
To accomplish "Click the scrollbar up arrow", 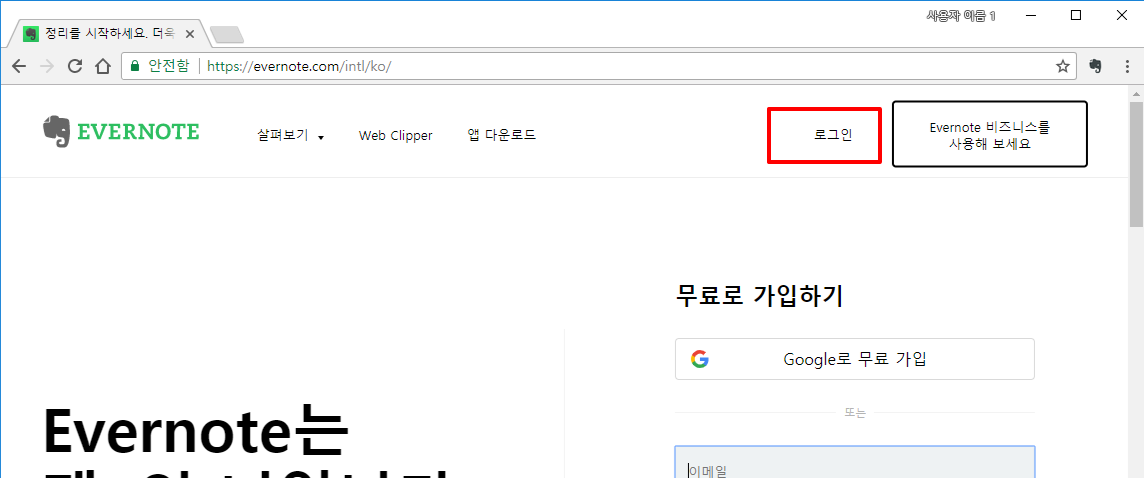I will (x=1136, y=92).
